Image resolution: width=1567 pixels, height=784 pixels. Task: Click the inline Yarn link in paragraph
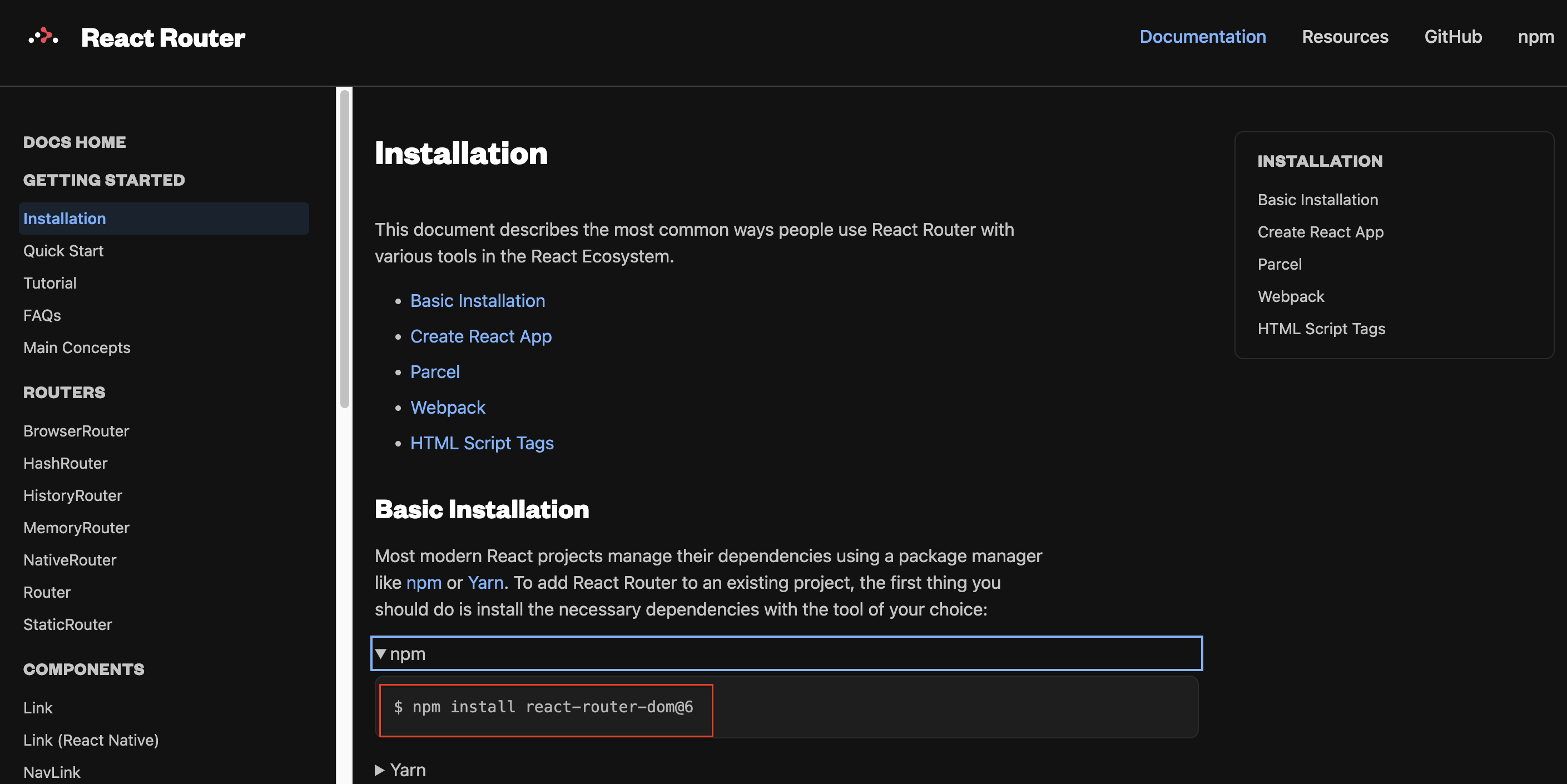(x=485, y=583)
